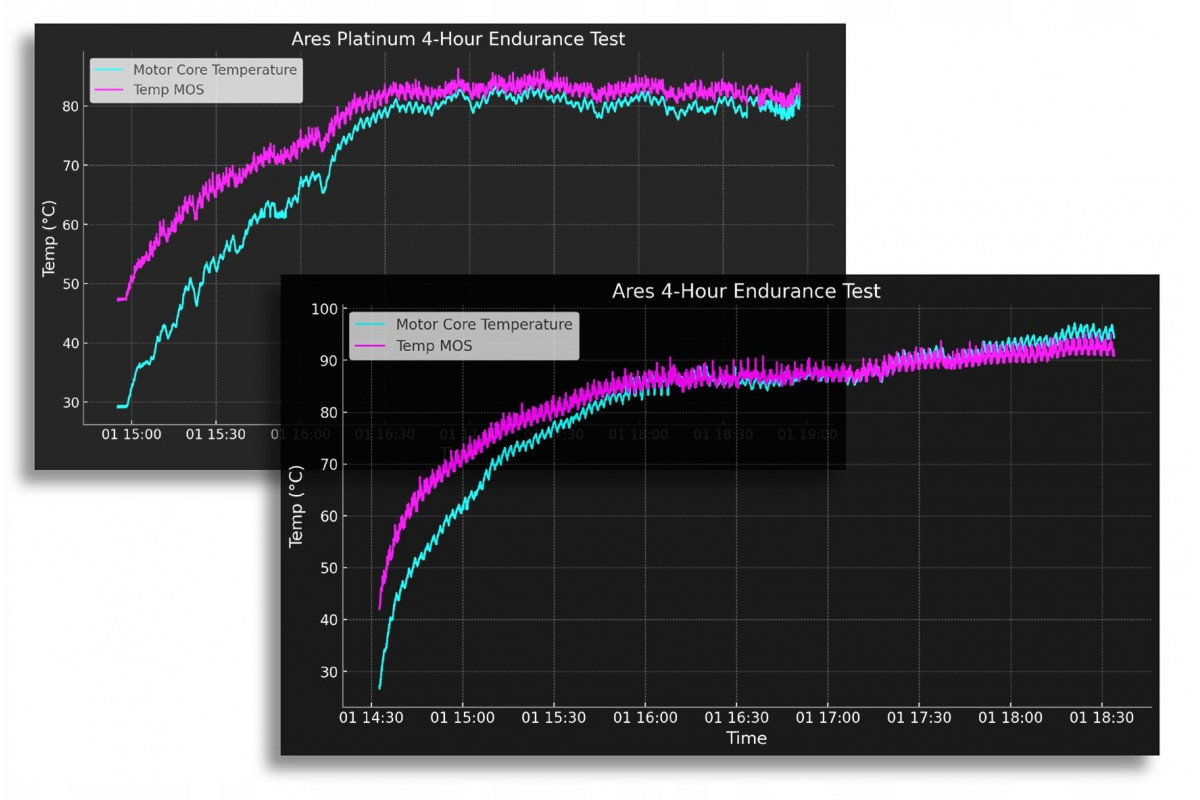Screen dimensions: 1200x800
Task: Click 'Motor Core Temperature' in front chart legend
Action: [484, 324]
